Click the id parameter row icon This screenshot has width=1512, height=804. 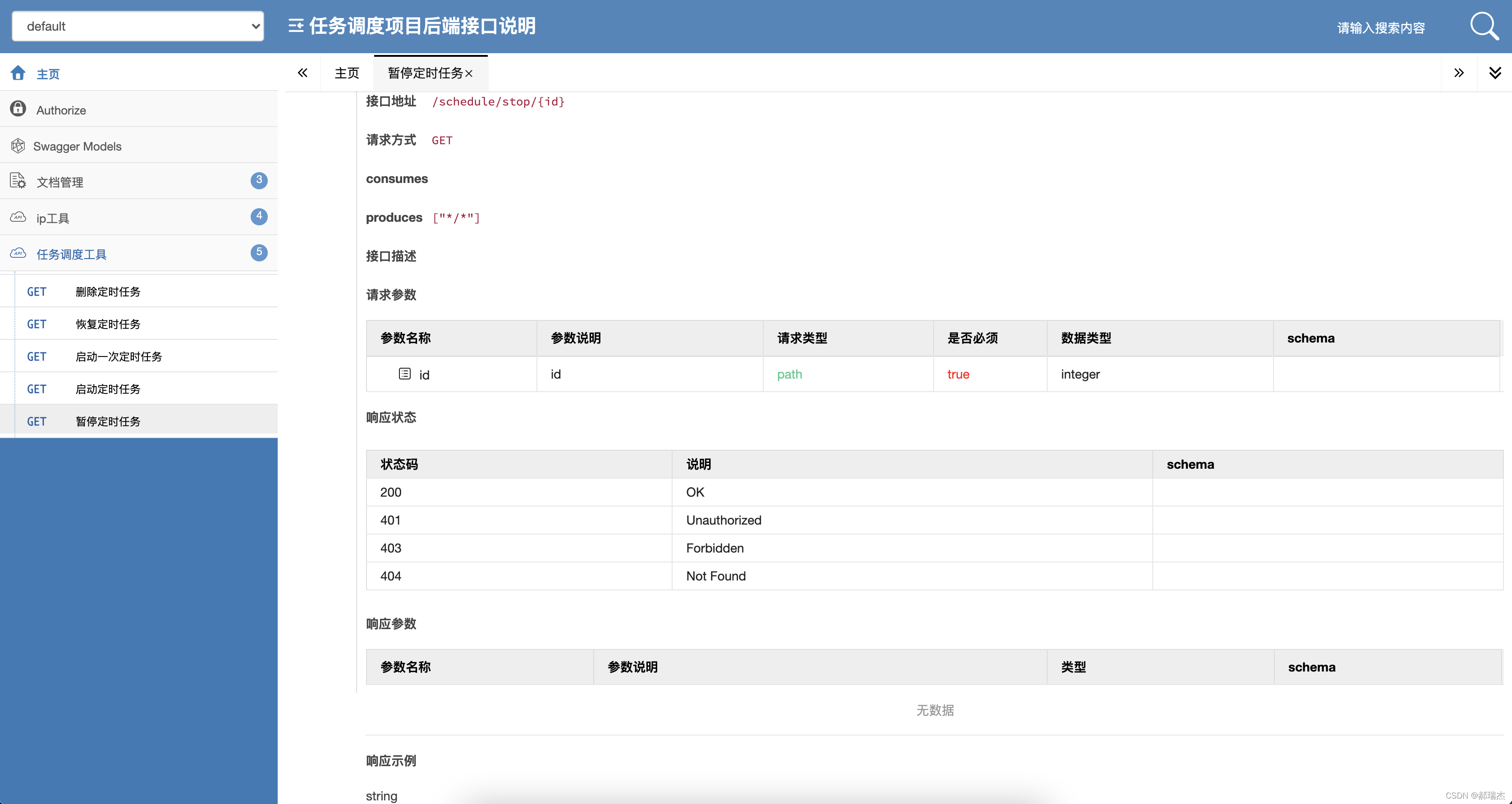click(404, 374)
